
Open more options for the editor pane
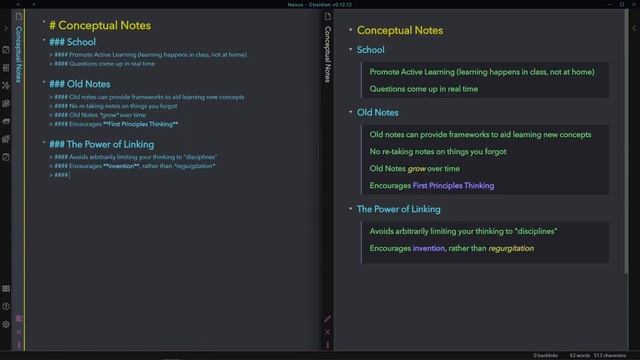19,345
